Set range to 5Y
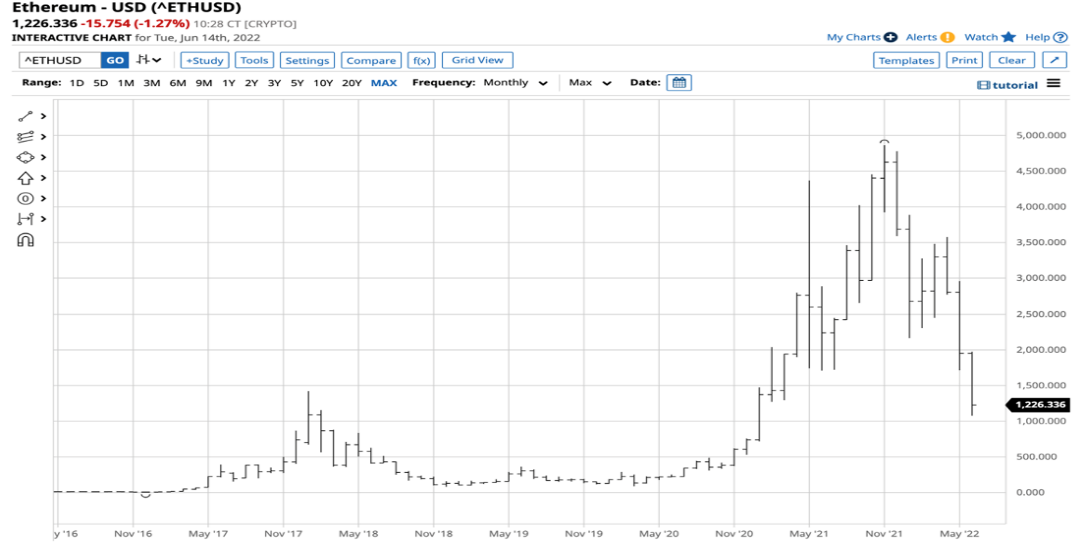Viewport: 1084px width, 553px height. pyautogui.click(x=297, y=83)
